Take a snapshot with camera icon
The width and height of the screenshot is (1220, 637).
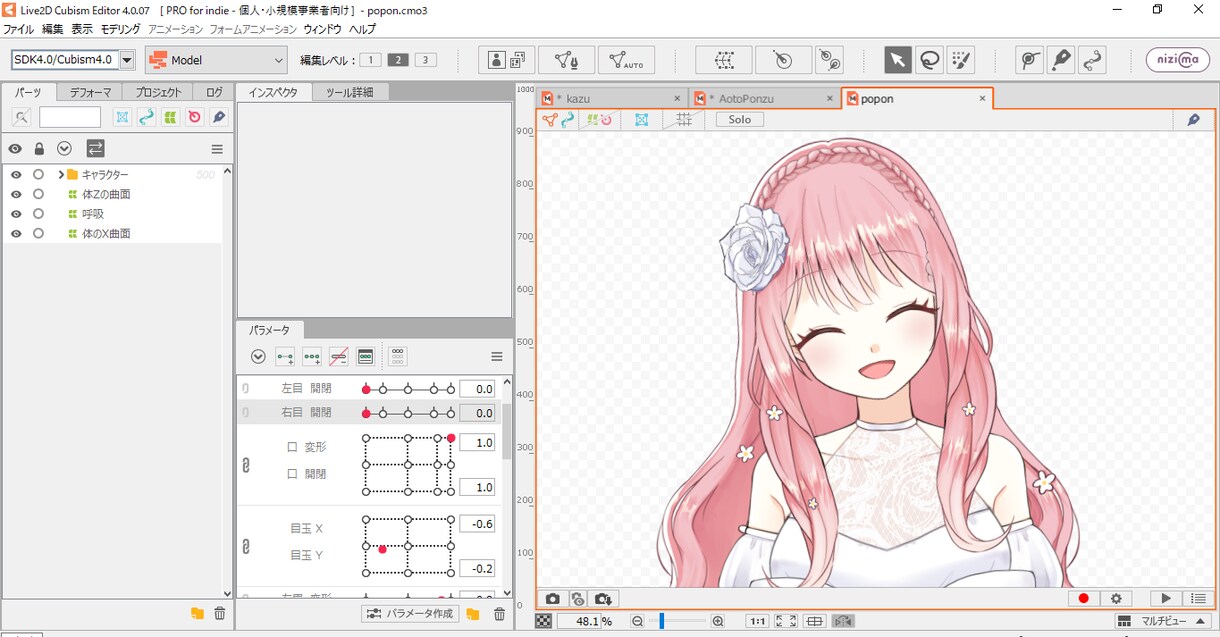point(553,599)
